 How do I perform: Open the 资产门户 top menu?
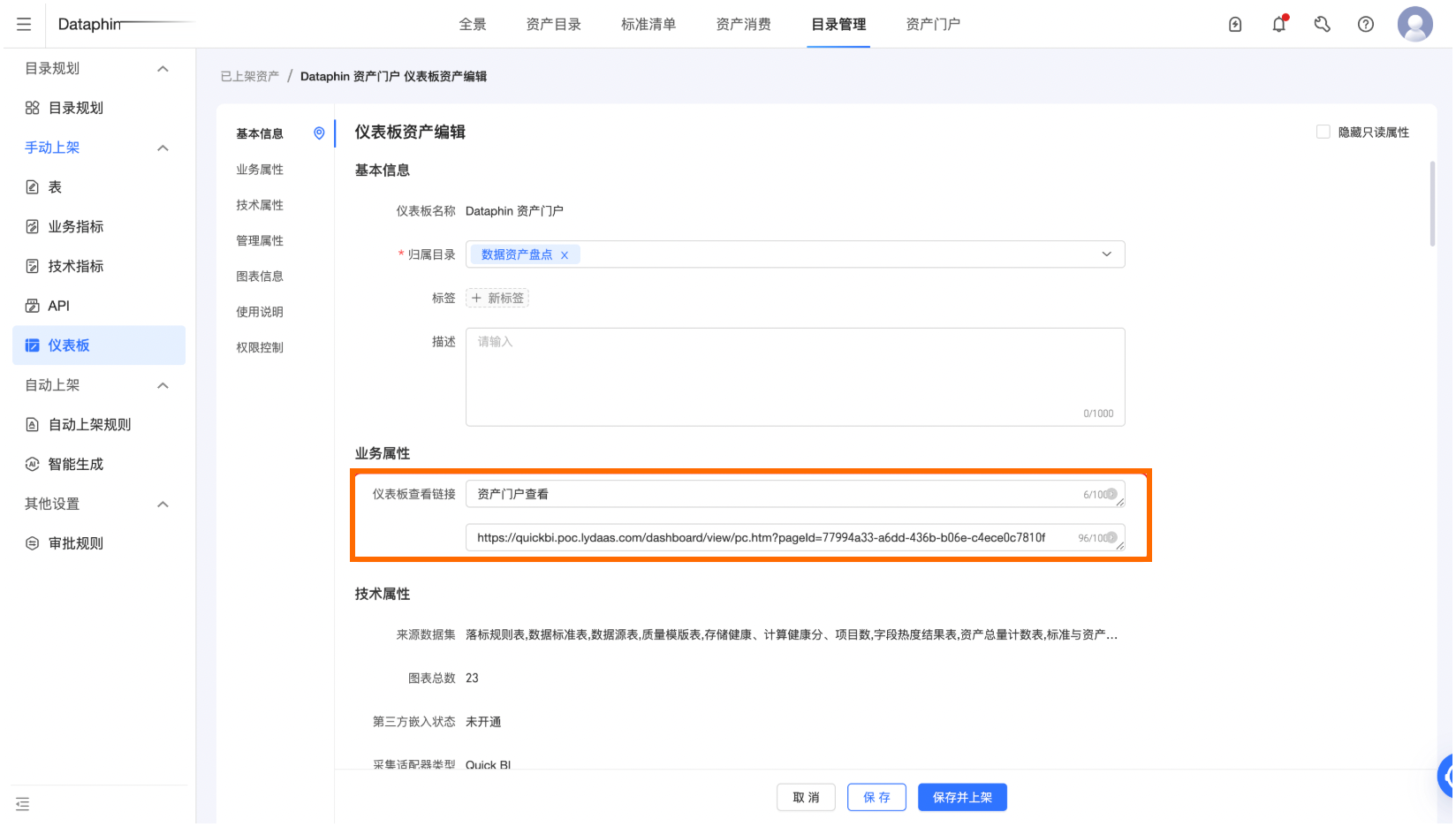coord(933,25)
